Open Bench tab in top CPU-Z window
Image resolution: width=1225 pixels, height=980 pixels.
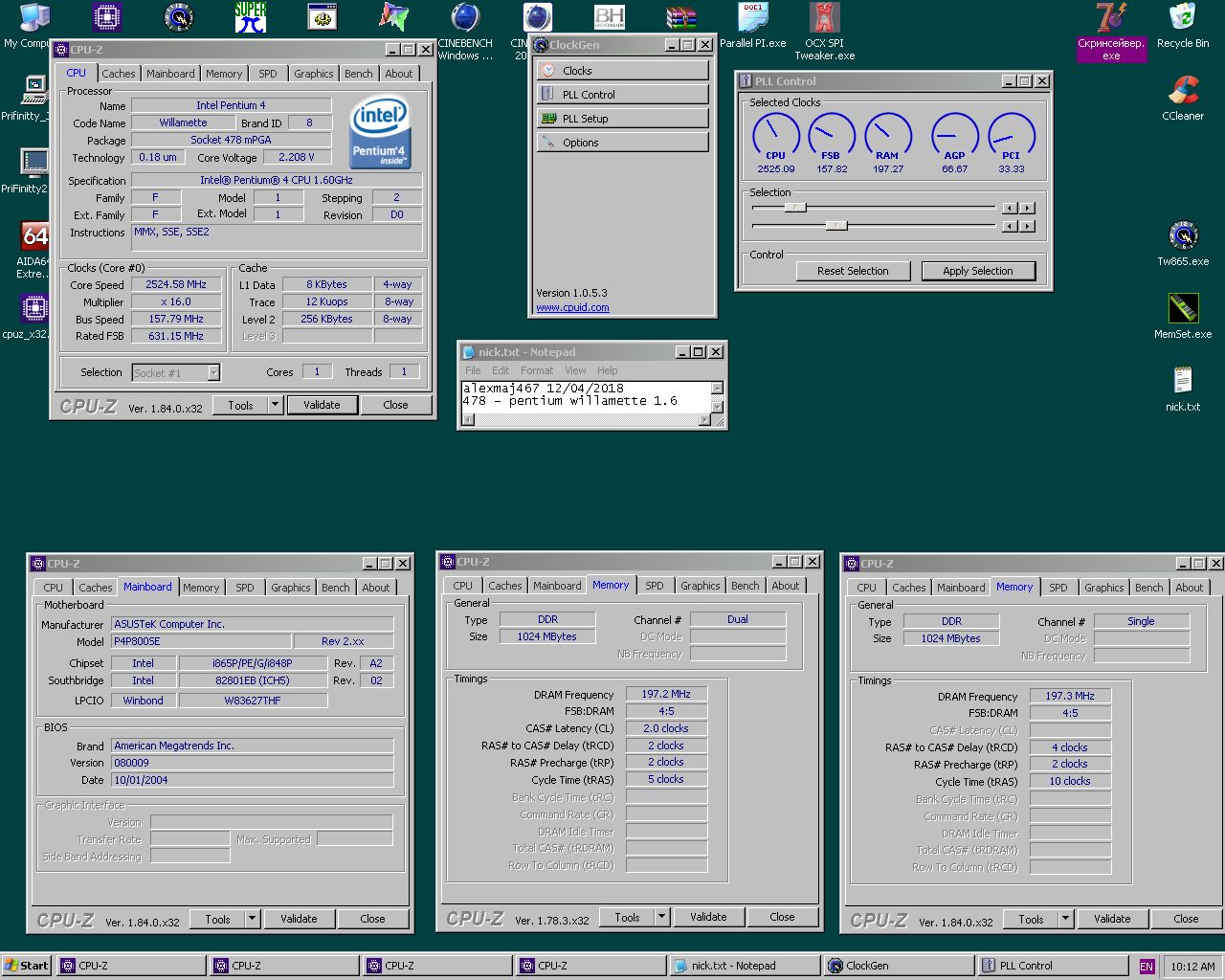tap(359, 74)
